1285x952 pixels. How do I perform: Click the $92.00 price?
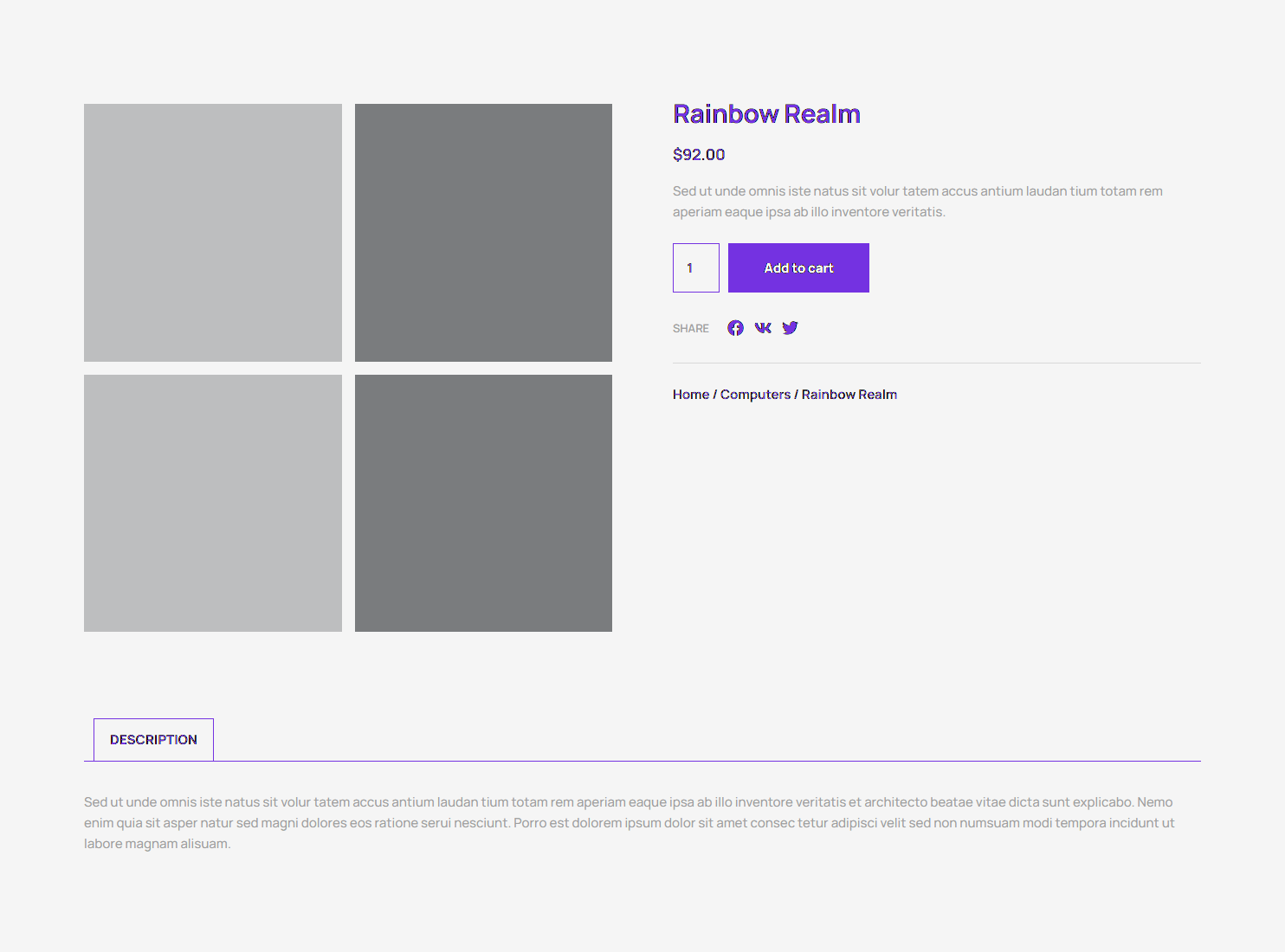(699, 155)
